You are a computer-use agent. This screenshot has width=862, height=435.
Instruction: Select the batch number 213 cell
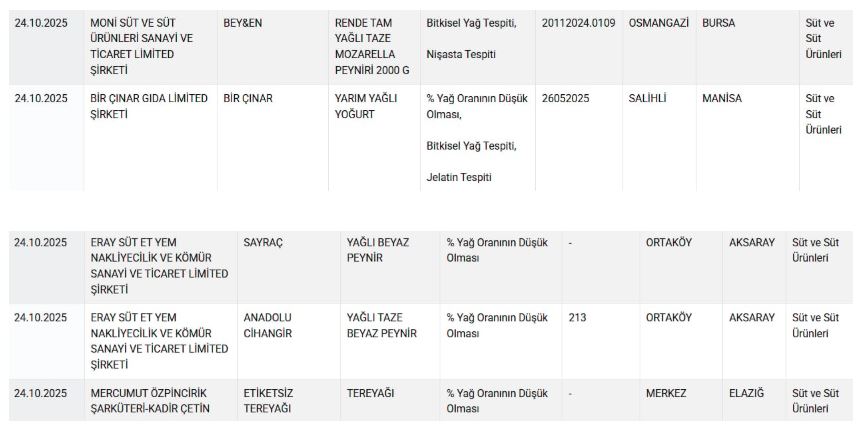(577, 318)
